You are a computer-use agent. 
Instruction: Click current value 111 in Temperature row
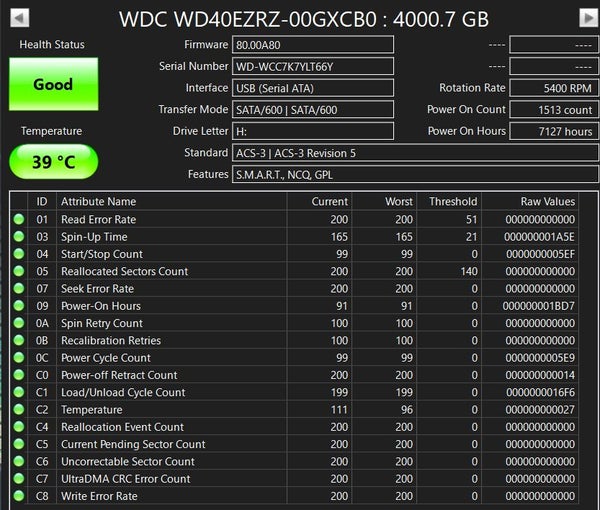click(339, 410)
